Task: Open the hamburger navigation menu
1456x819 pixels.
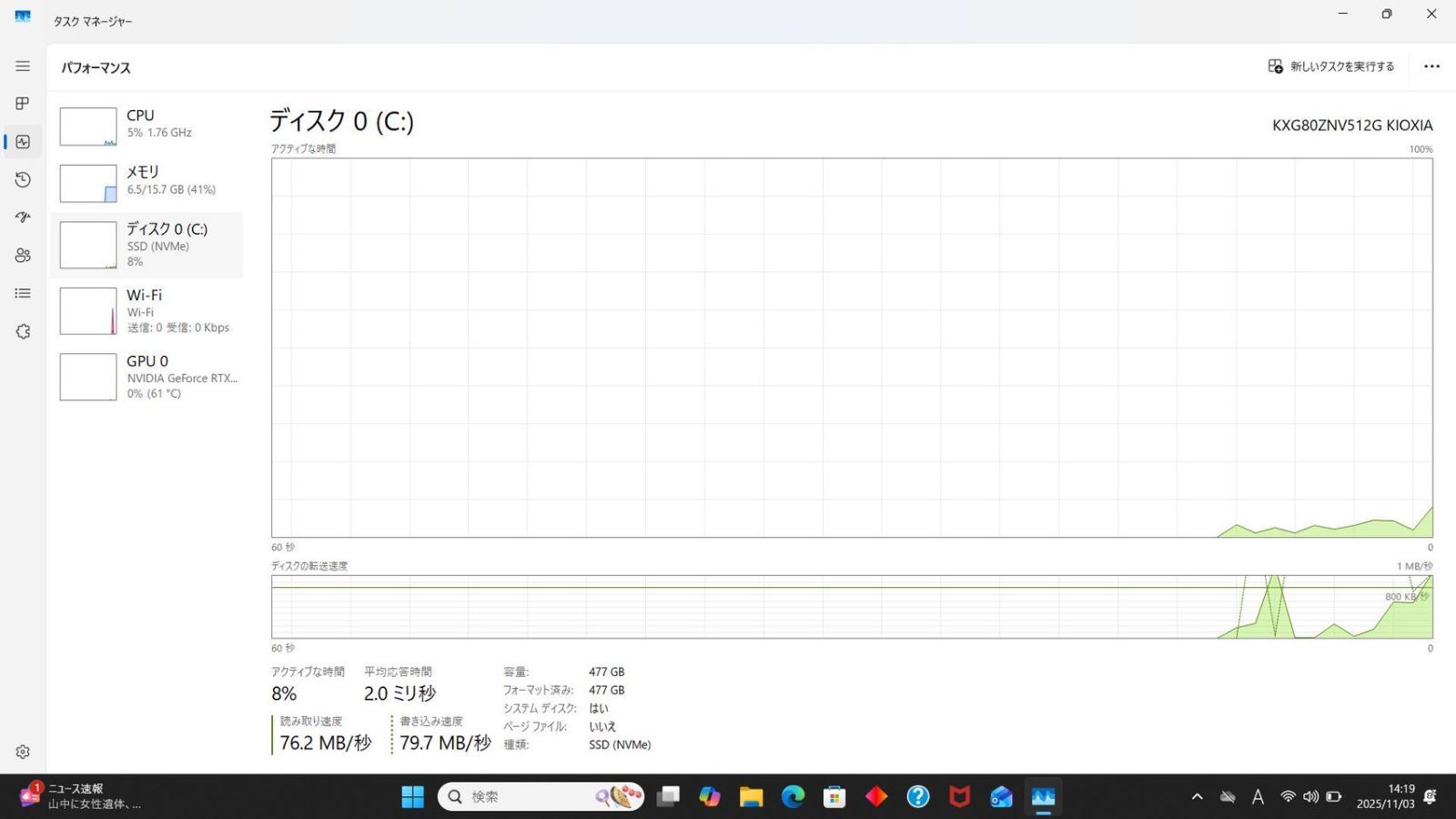Action: point(23,66)
